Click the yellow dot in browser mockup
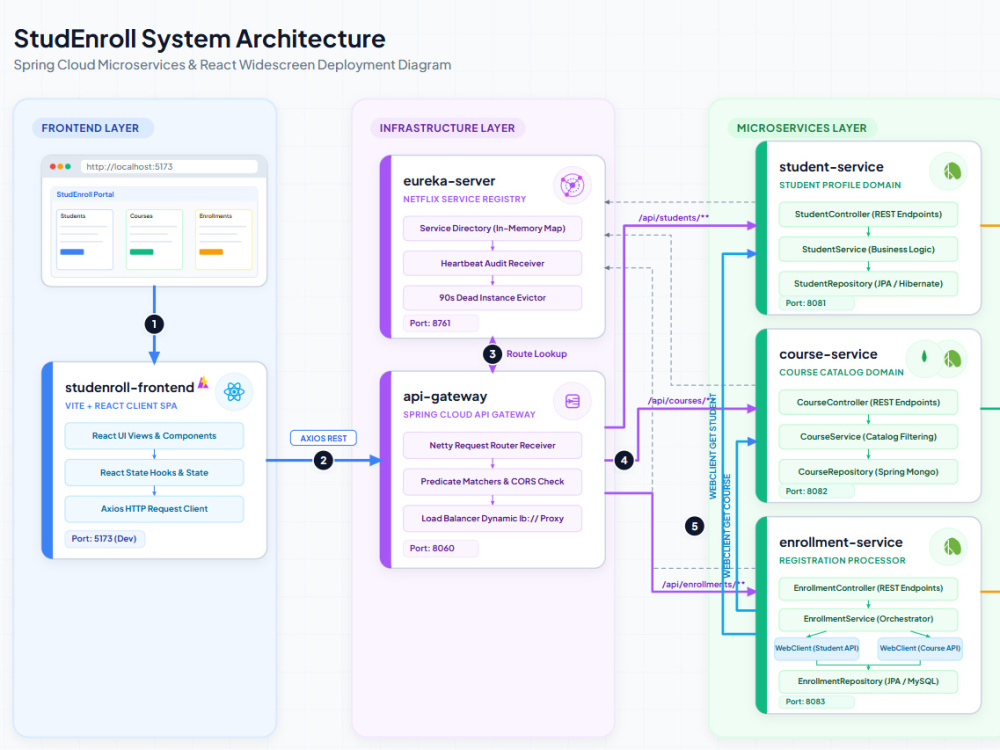Screen dimensions: 1000x750 click(61, 166)
